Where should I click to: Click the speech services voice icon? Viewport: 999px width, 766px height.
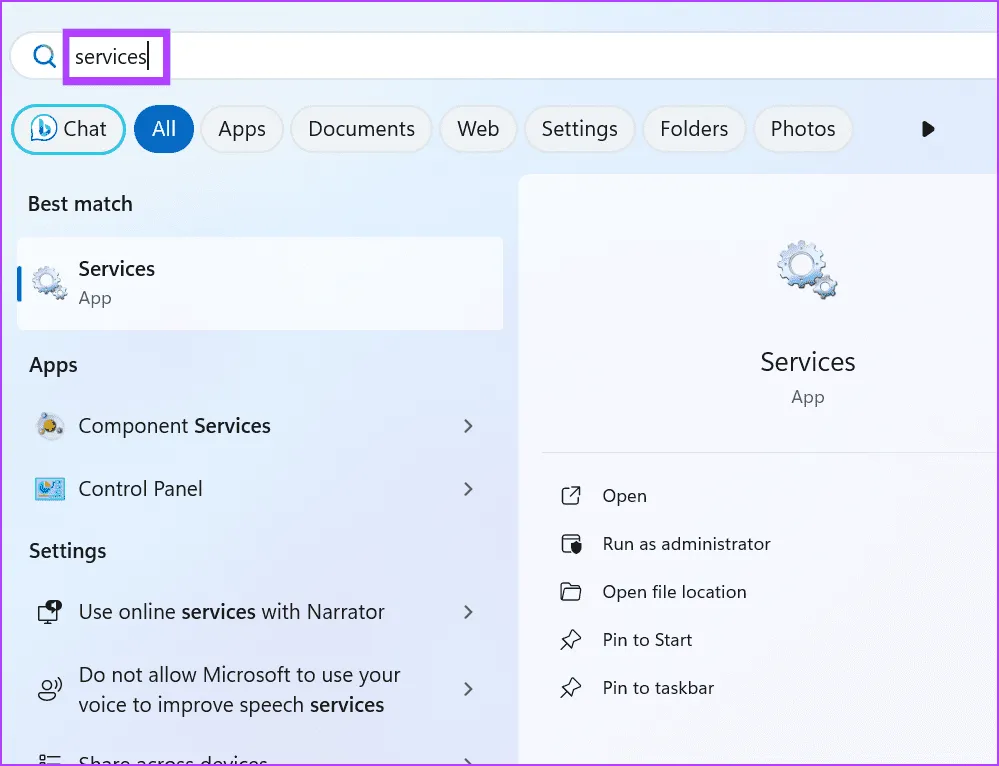coord(49,690)
